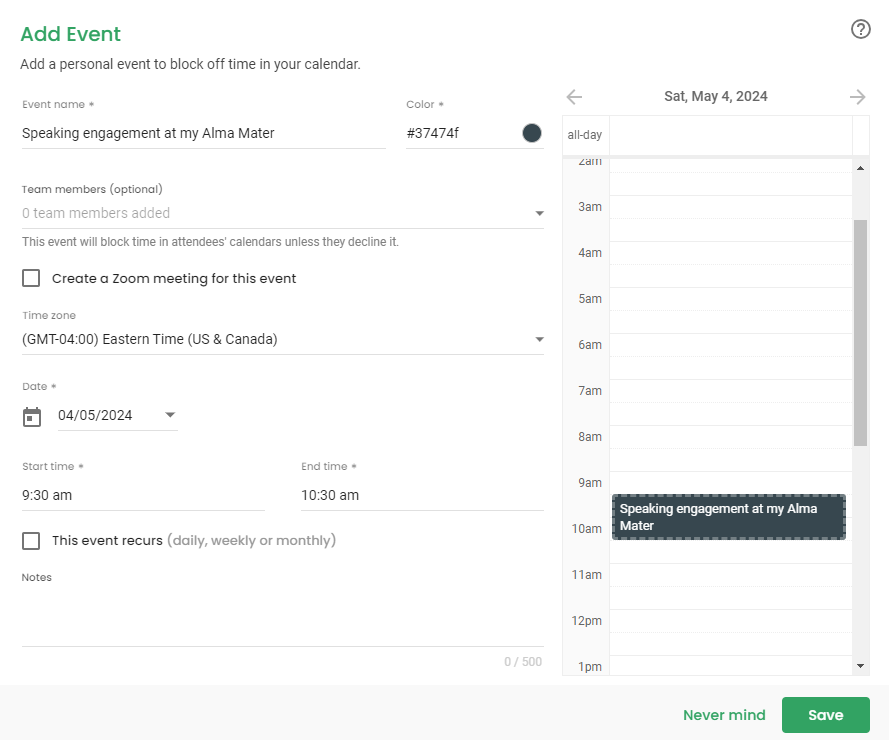
Task: Open the Time zone dropdown
Action: point(539,339)
